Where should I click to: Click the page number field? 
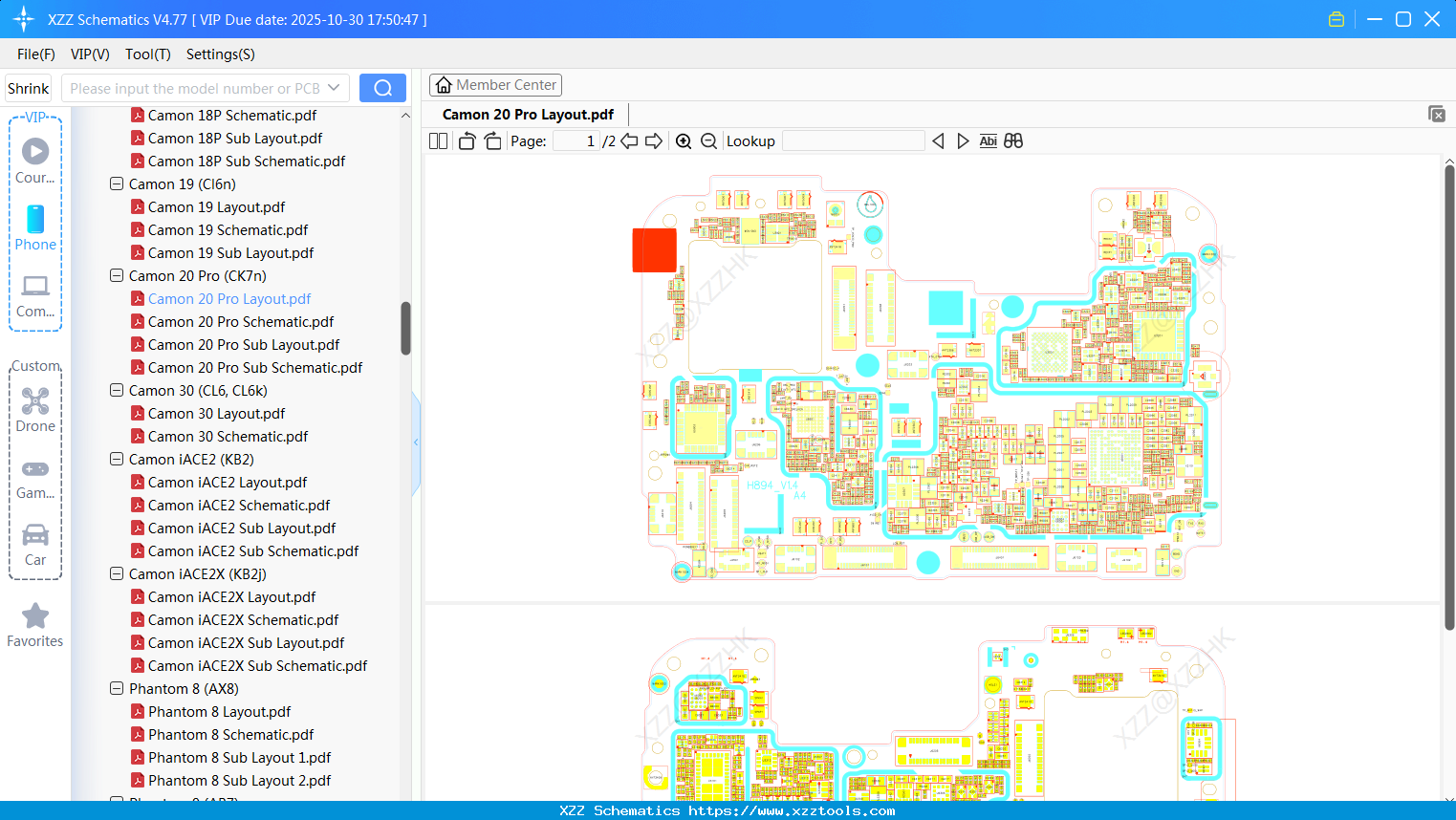pos(576,141)
